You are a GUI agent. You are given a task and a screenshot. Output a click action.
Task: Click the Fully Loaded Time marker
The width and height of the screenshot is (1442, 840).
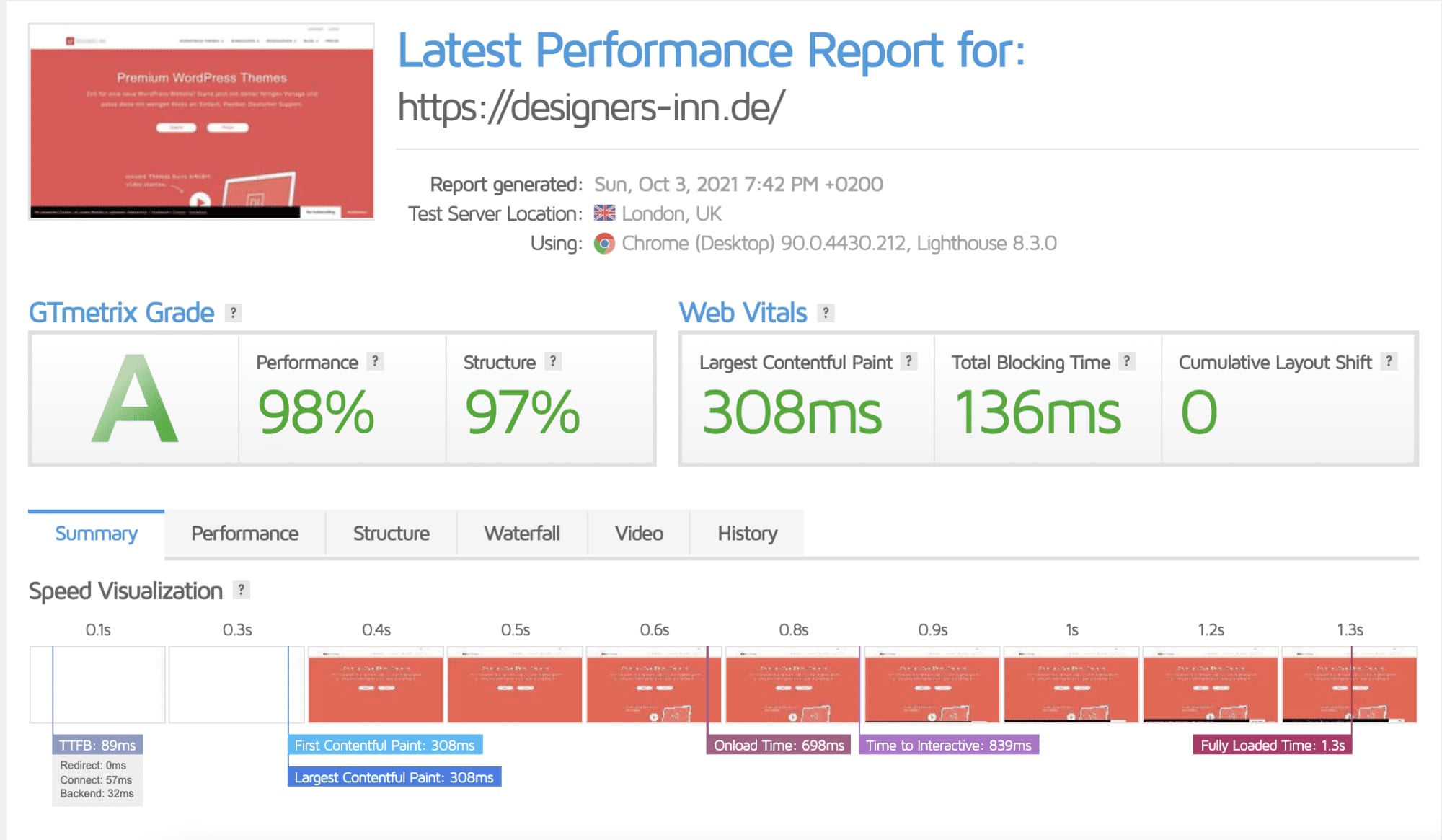[1273, 745]
